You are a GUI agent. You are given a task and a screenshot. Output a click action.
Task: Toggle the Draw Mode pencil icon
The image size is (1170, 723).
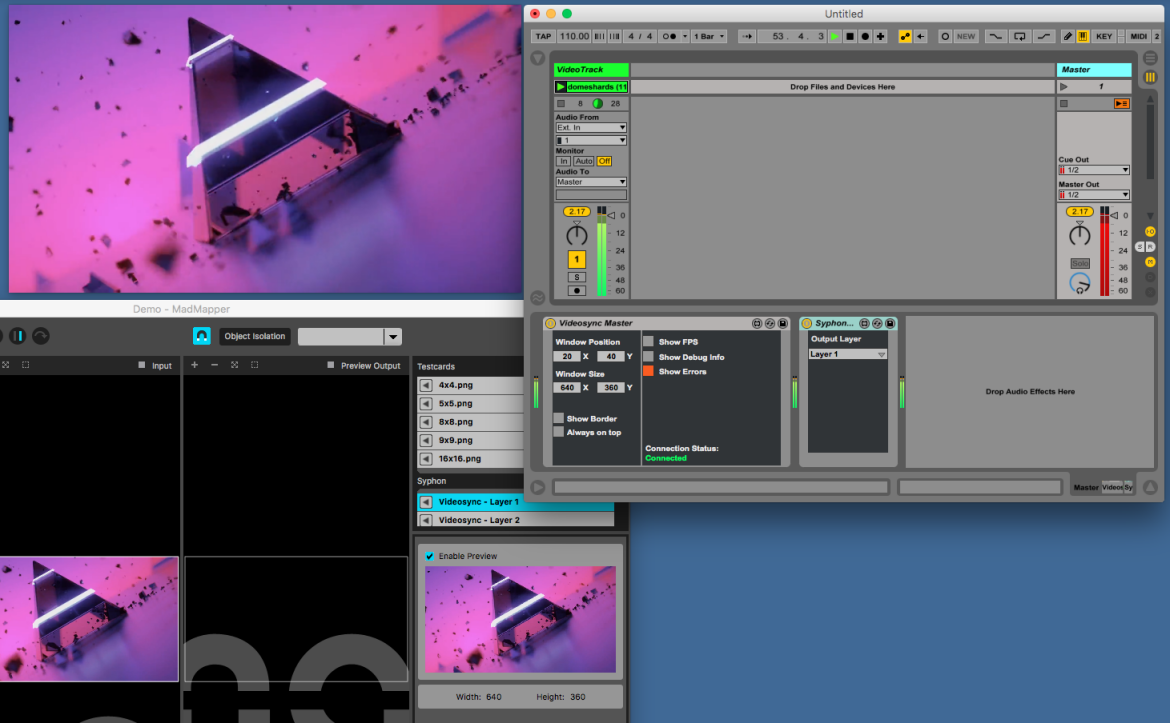pyautogui.click(x=1068, y=36)
